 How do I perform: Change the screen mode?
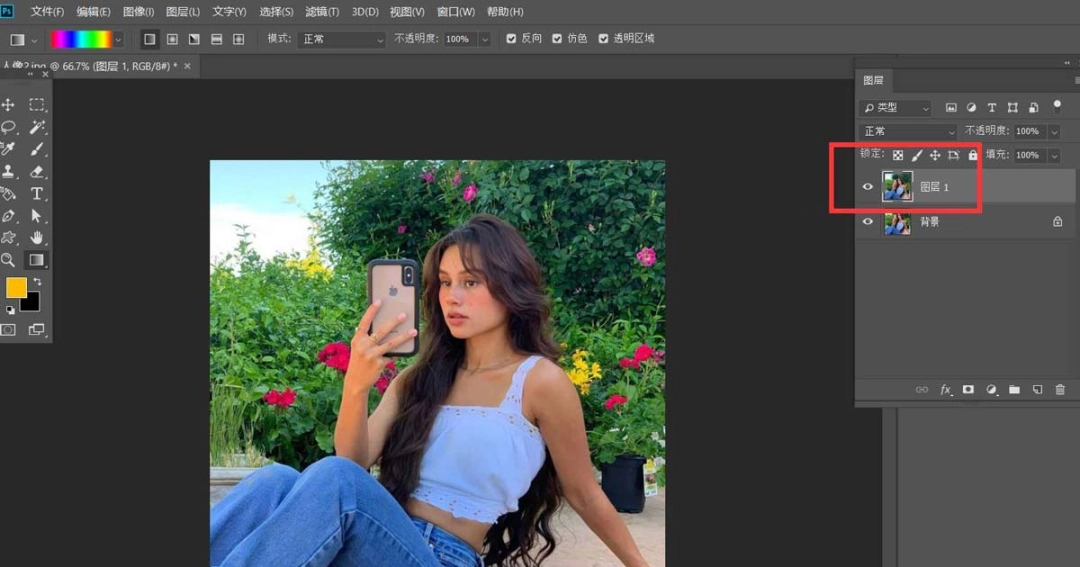pos(37,330)
